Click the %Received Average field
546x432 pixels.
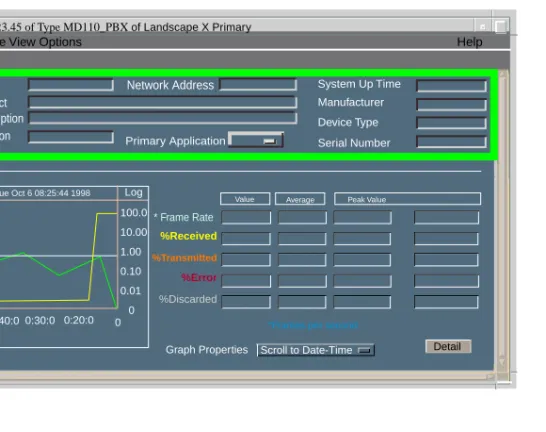click(302, 238)
